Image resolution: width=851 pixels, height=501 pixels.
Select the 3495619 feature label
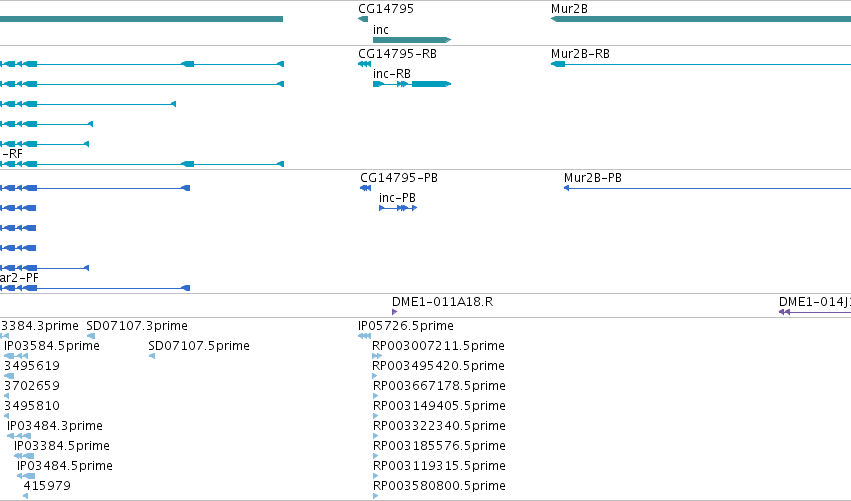[31, 366]
